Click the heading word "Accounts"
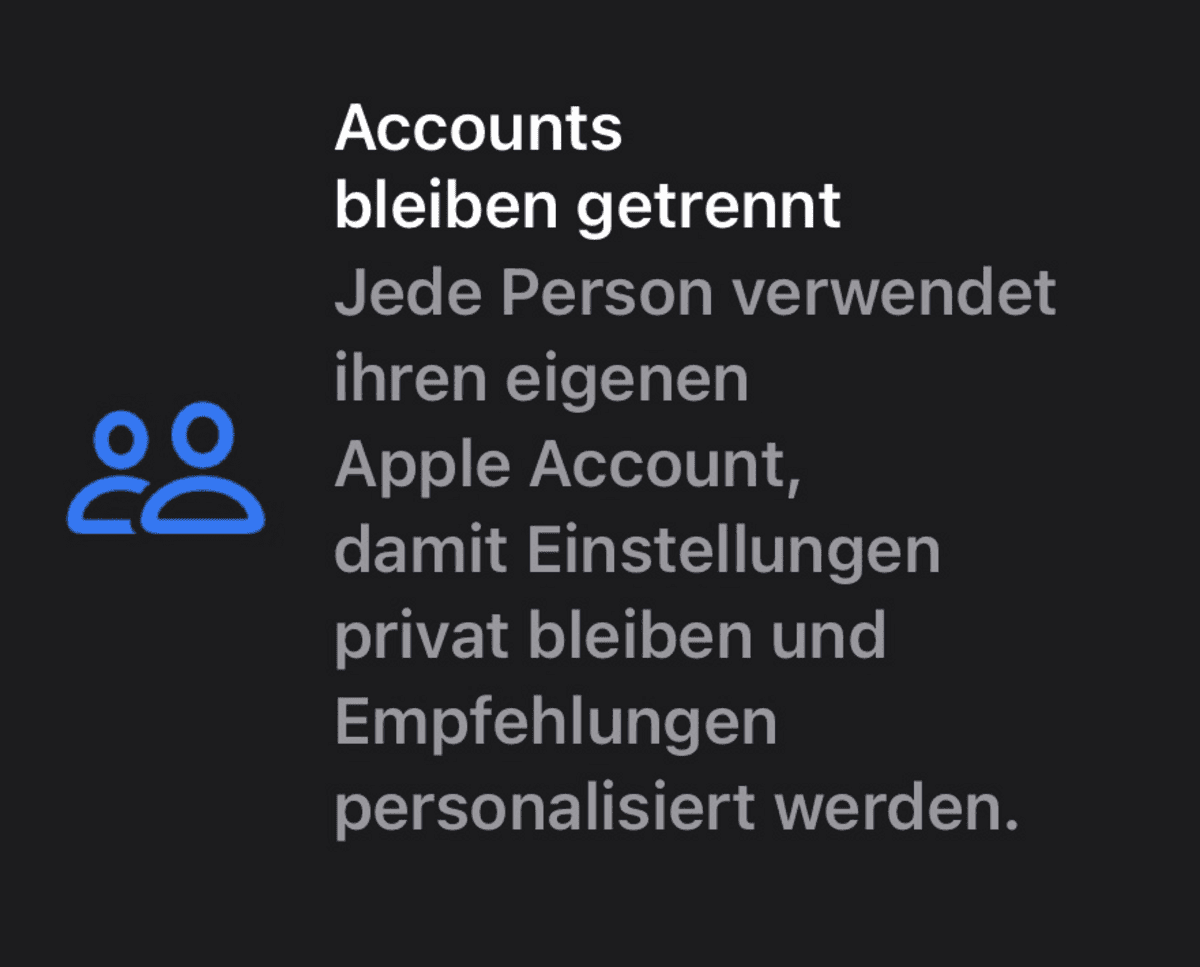This screenshot has width=1200, height=967. pyautogui.click(x=478, y=128)
